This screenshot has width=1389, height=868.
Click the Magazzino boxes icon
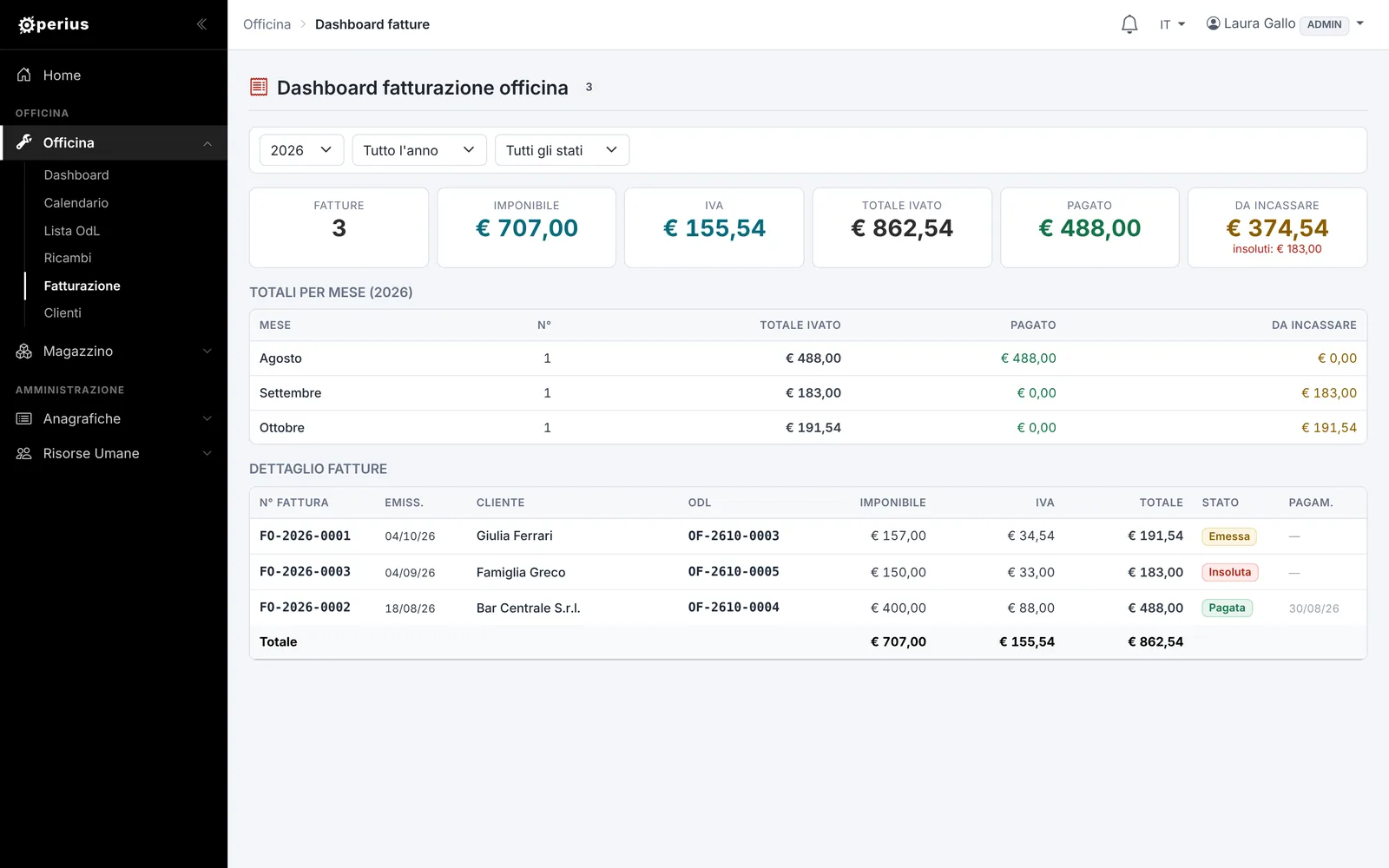(x=24, y=351)
